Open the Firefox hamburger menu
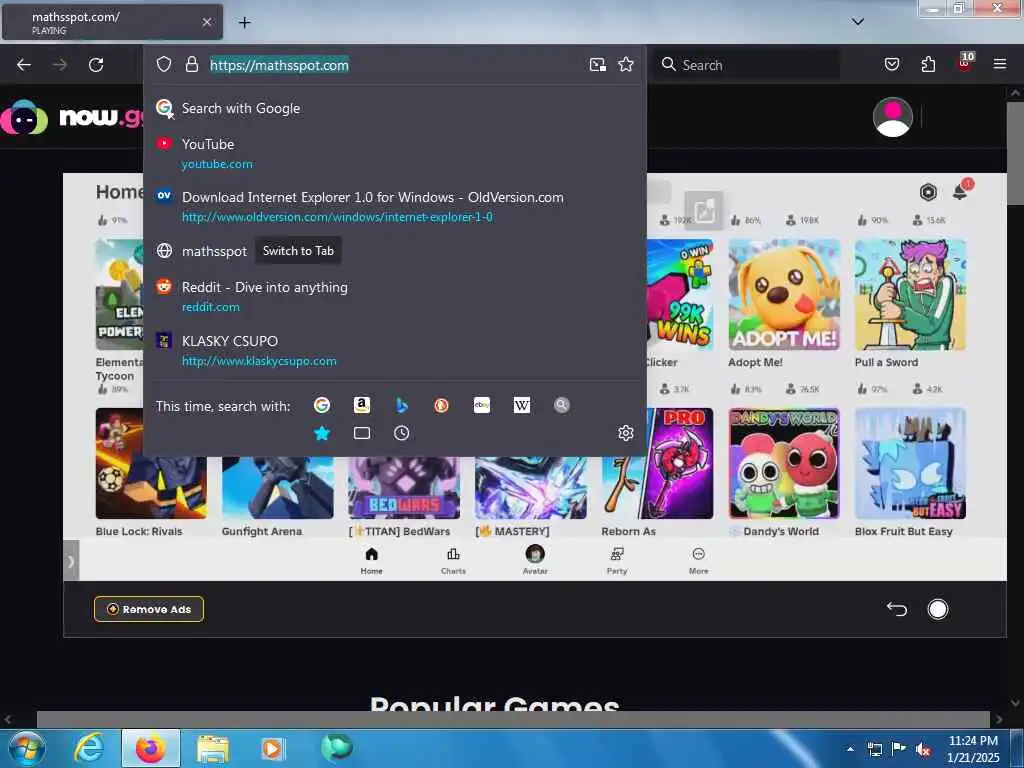Image resolution: width=1024 pixels, height=768 pixels. (1000, 64)
